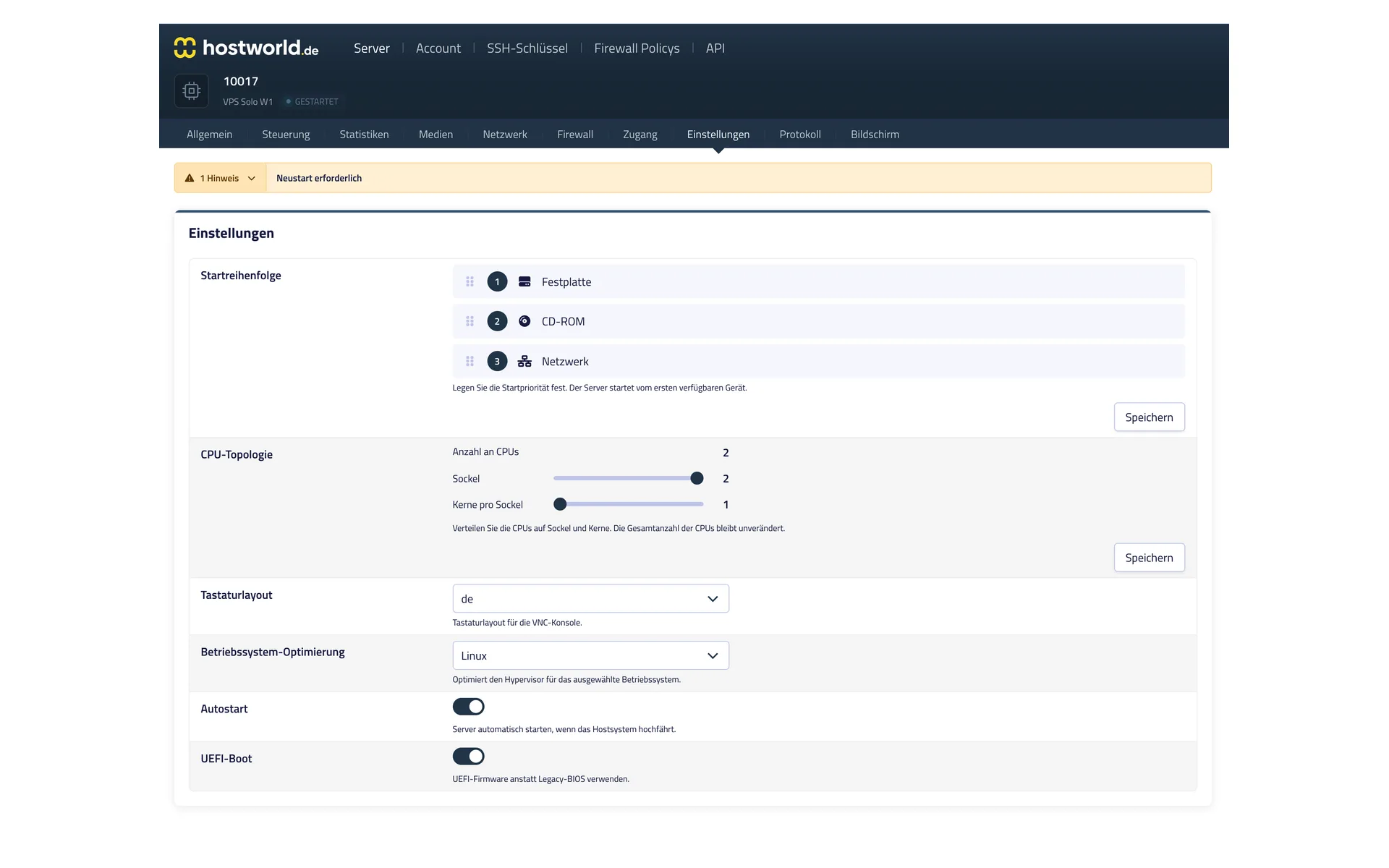Switch to the Bildschirm tab
This screenshot has width=1389, height=868.
click(875, 135)
